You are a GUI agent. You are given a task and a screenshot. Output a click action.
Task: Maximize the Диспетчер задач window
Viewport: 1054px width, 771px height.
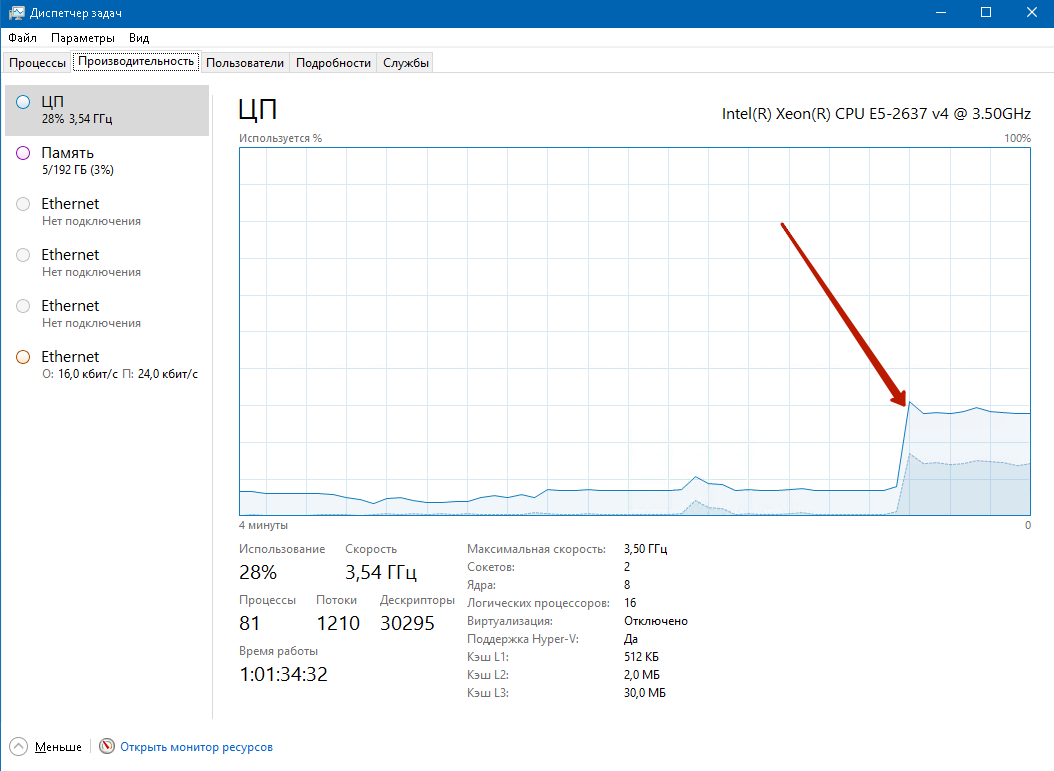(x=986, y=12)
